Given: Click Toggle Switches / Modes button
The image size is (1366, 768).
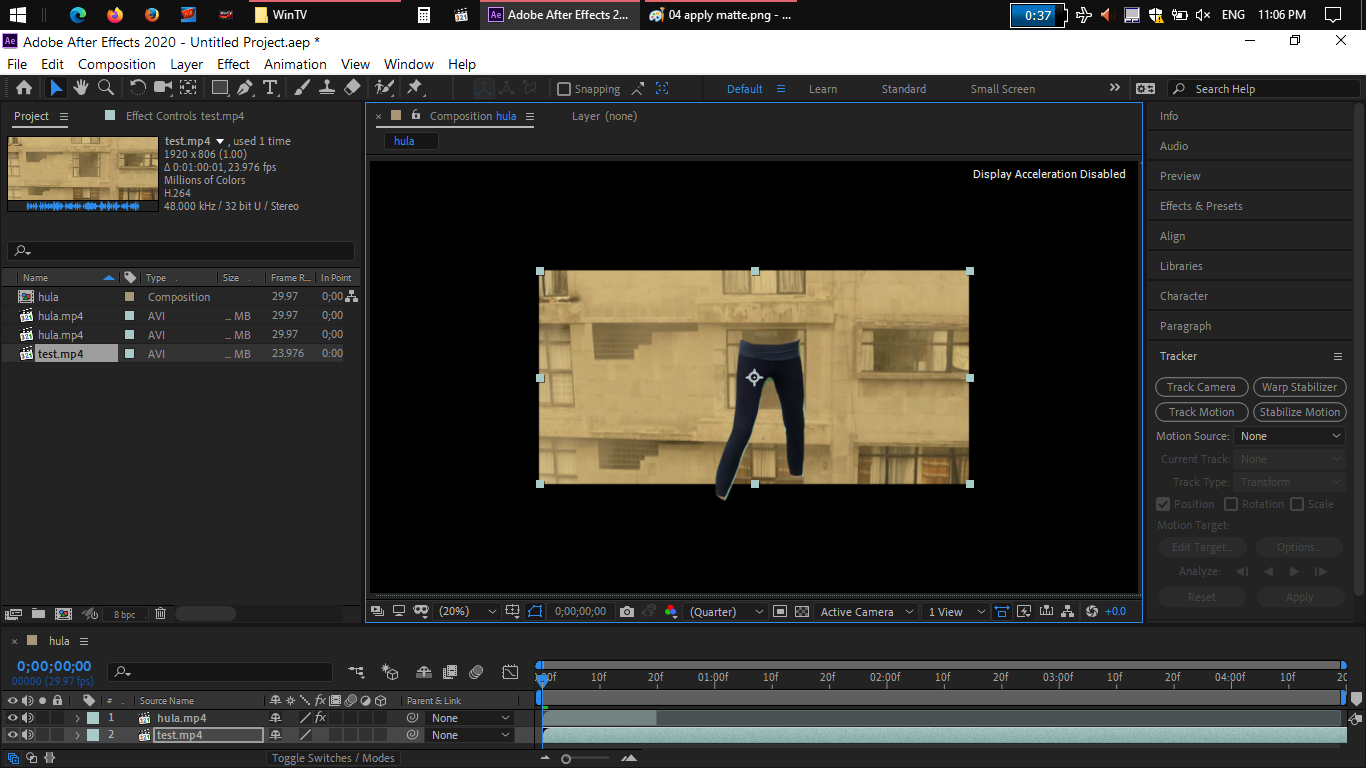Looking at the screenshot, I should pyautogui.click(x=334, y=758).
